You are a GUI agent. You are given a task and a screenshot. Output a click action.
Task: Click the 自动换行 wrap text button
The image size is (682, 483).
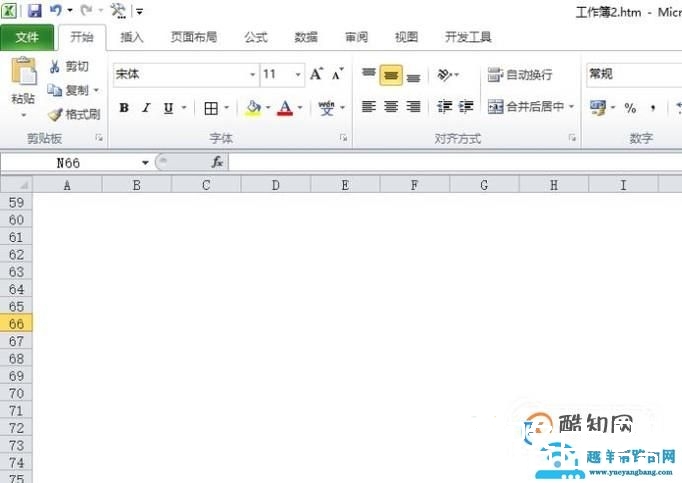coord(520,75)
